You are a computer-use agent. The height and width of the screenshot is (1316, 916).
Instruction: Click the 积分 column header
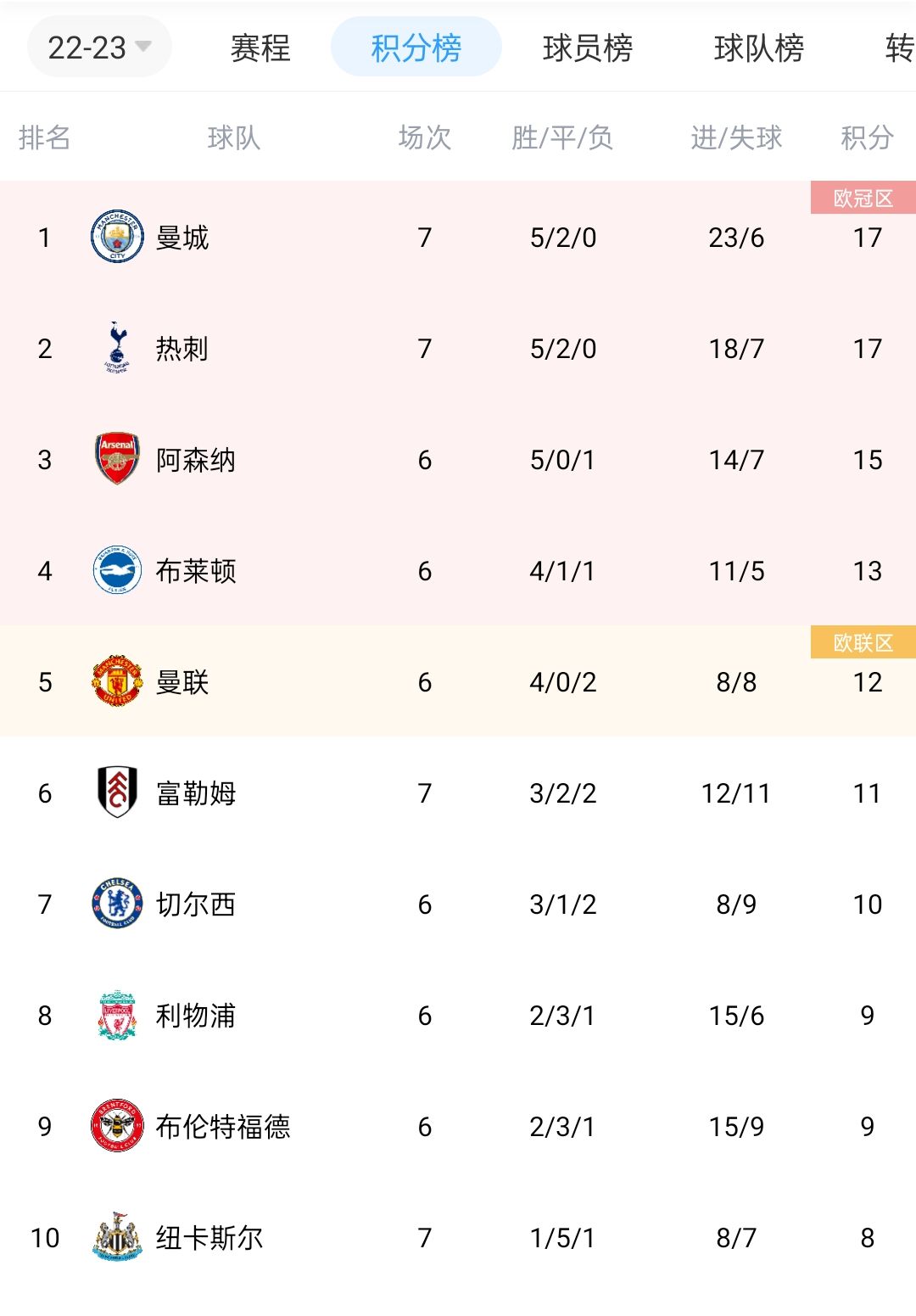pos(867,137)
